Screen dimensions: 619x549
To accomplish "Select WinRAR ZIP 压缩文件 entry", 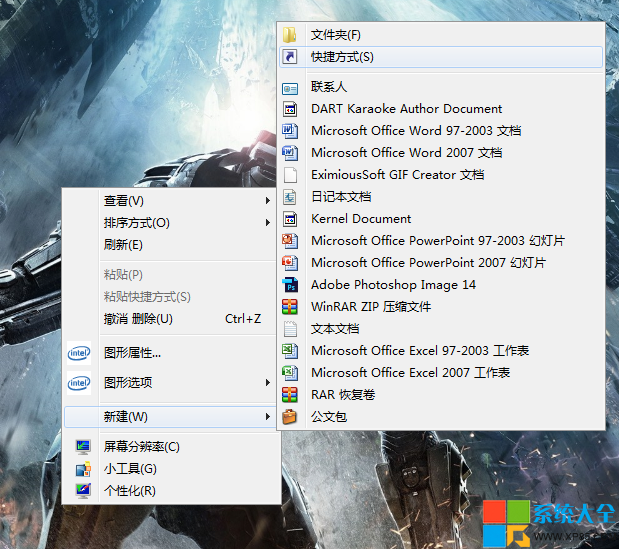I will point(441,307).
